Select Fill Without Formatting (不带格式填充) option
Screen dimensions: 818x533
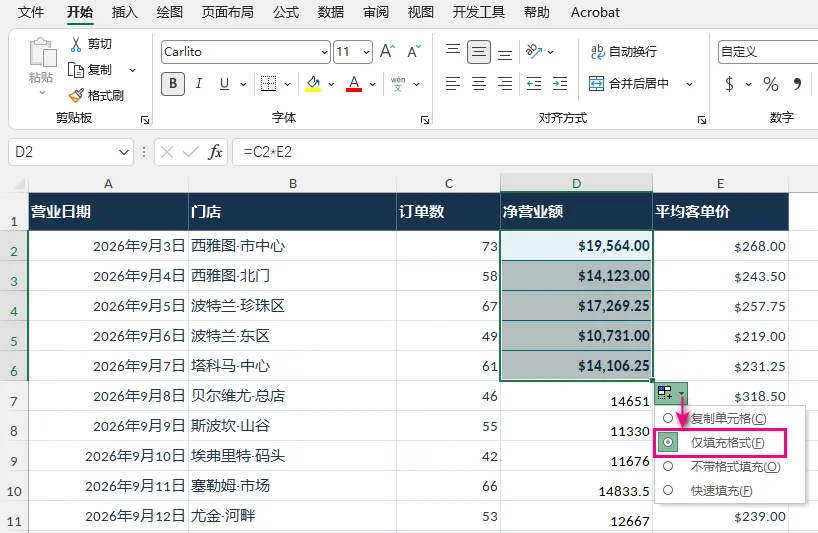(x=721, y=467)
